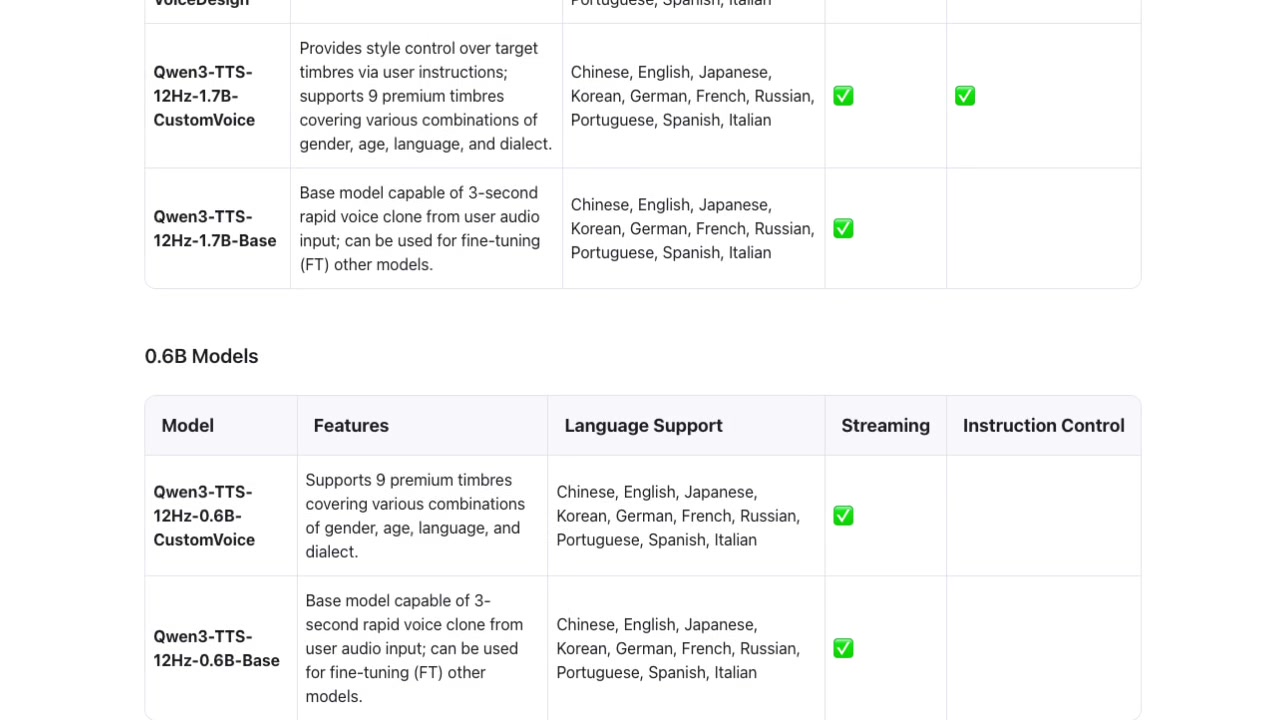Click the 1.7B-Base voice clone description
1280x720 pixels.
420,229
